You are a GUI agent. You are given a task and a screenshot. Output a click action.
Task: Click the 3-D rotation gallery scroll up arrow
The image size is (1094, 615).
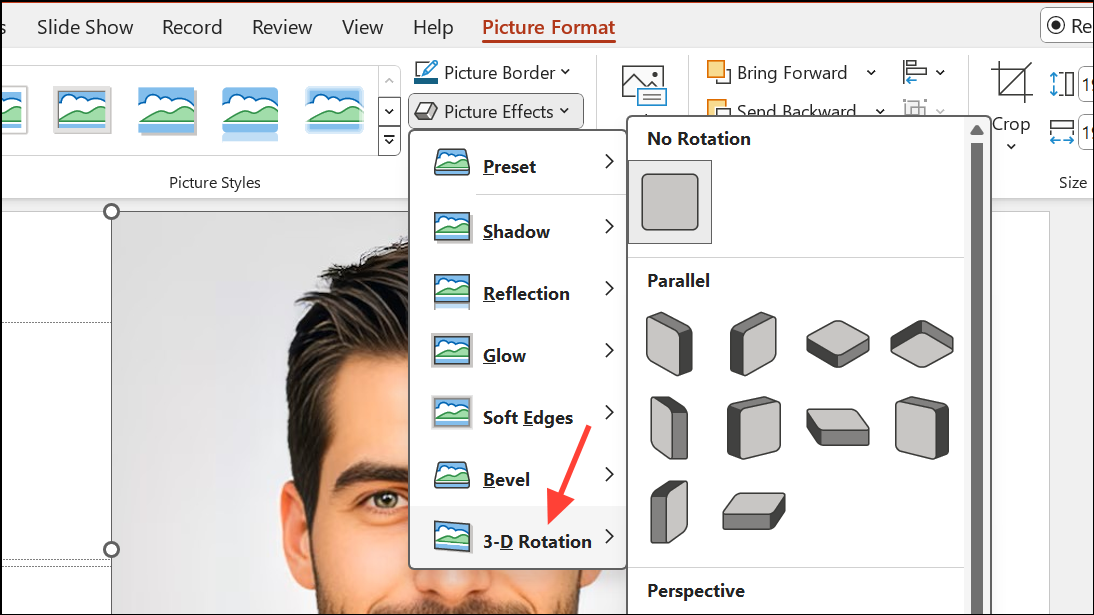[x=976, y=131]
